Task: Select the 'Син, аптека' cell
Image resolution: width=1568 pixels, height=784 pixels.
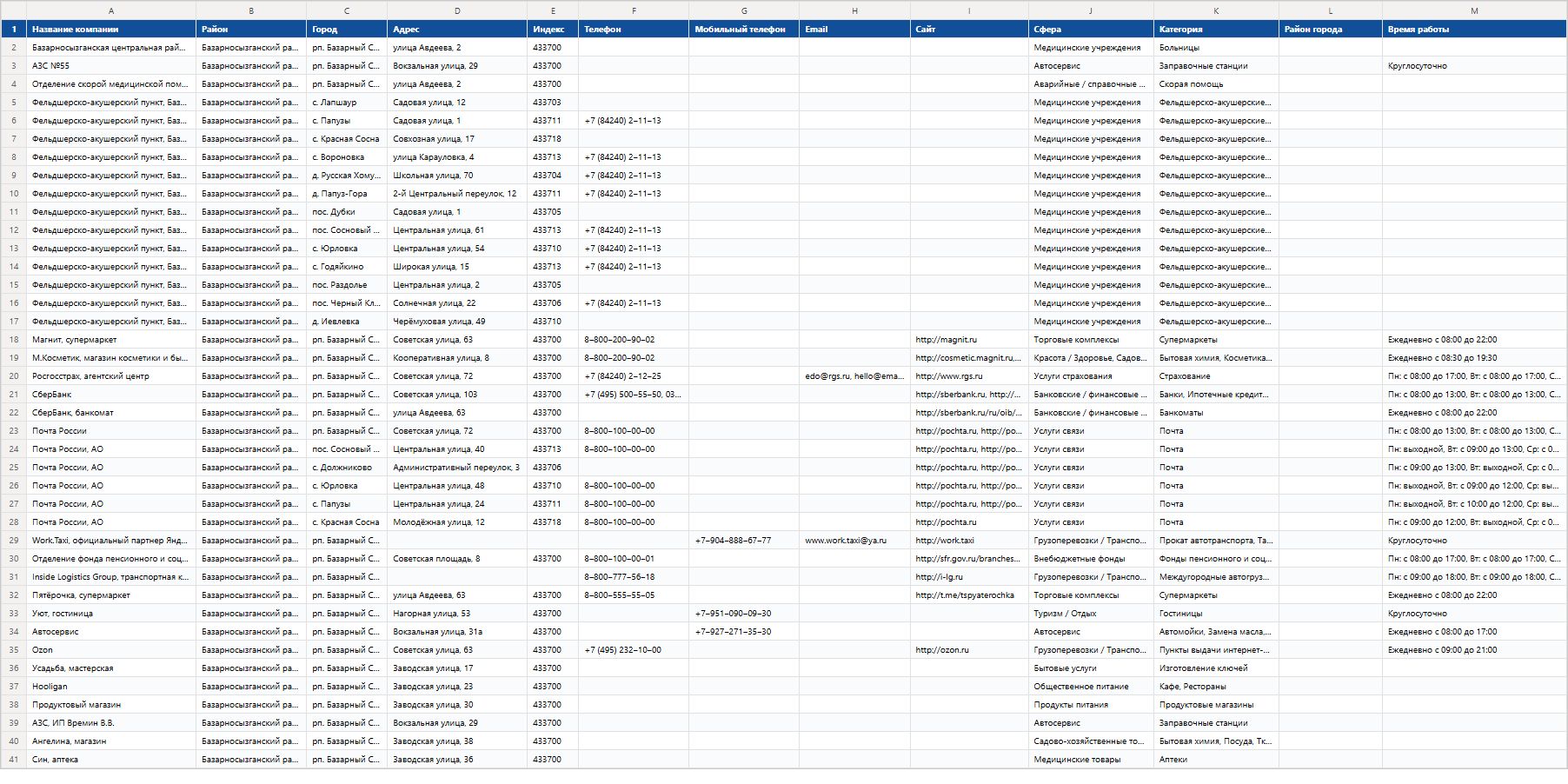Action: (x=111, y=760)
